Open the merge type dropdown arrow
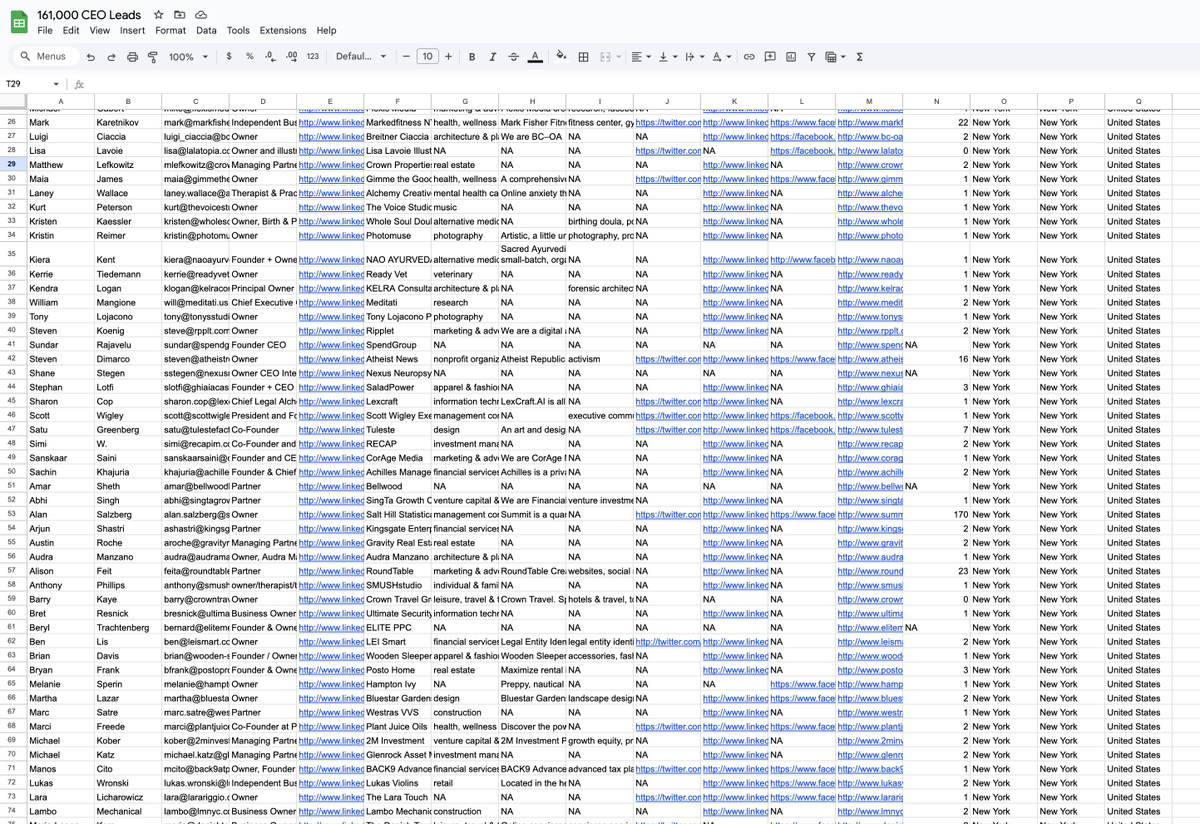Image resolution: width=1200 pixels, height=824 pixels. click(618, 57)
